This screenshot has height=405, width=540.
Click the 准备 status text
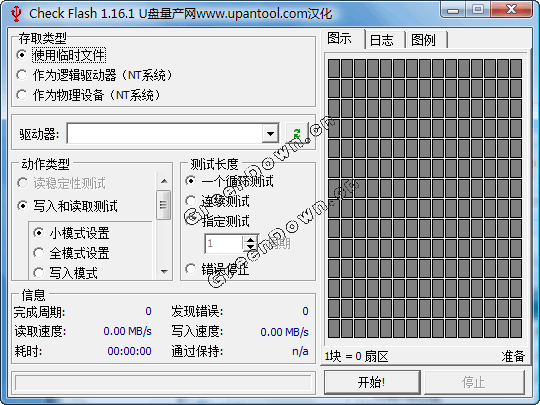[513, 356]
